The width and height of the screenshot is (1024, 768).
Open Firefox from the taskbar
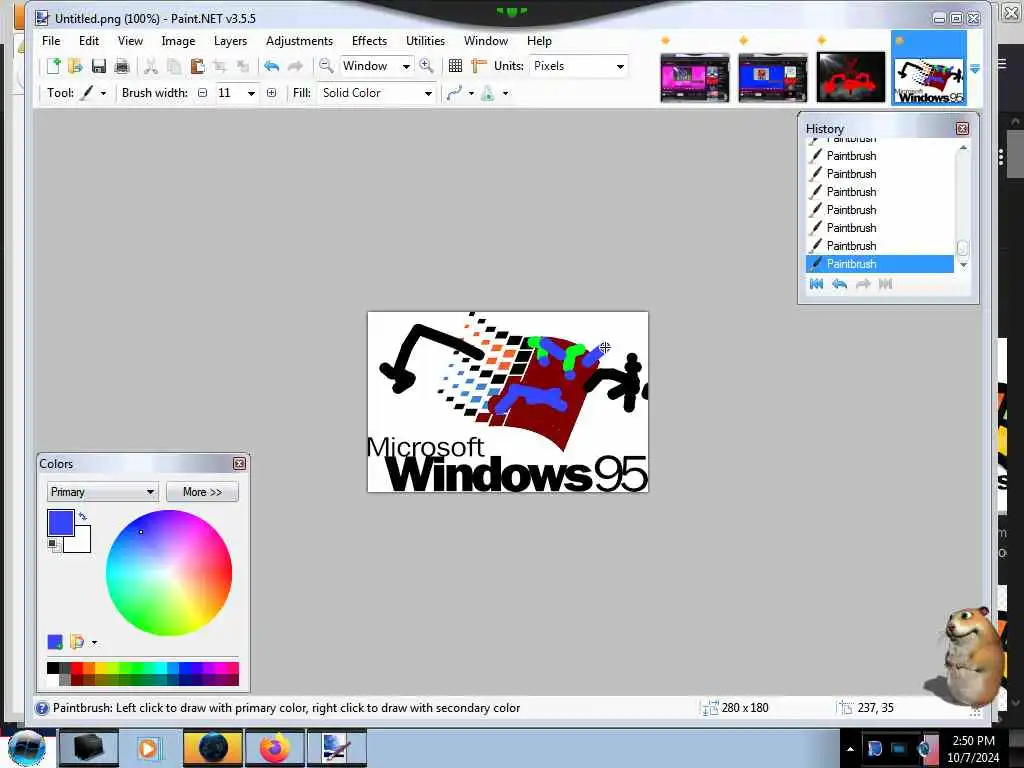click(275, 748)
